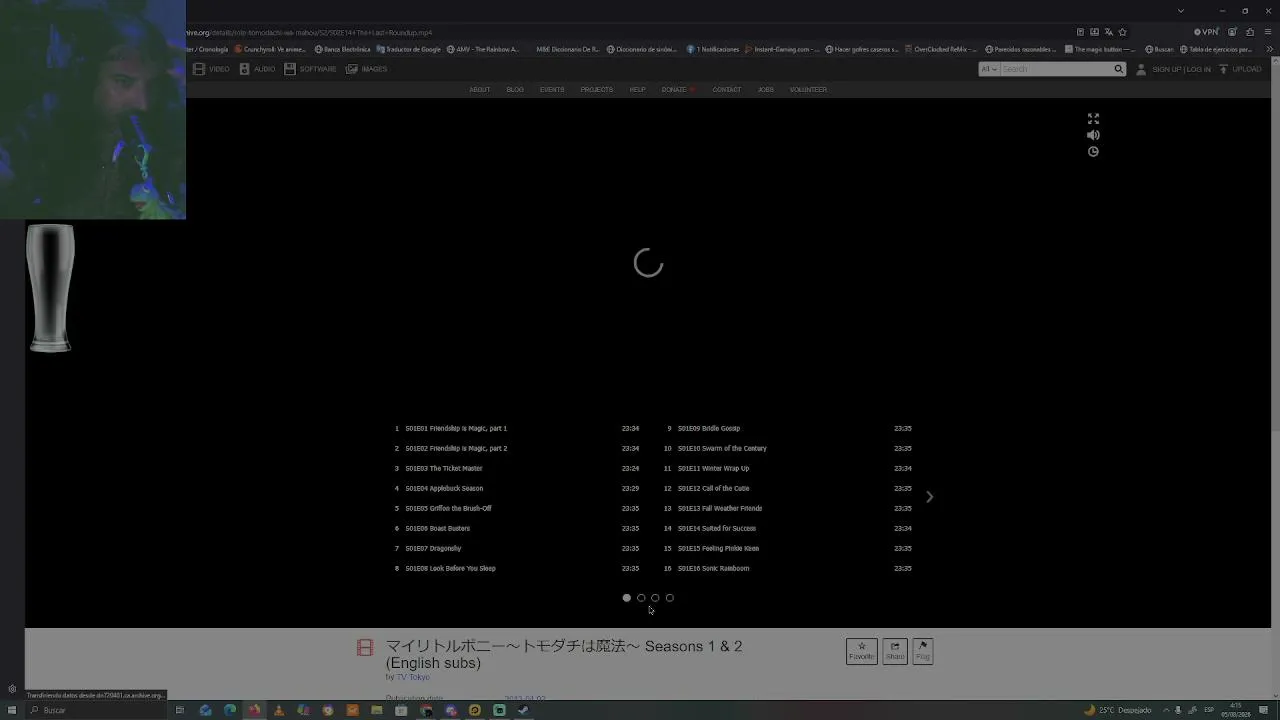Show the second page of the episode list
This screenshot has height=720, width=1280.
(641, 598)
